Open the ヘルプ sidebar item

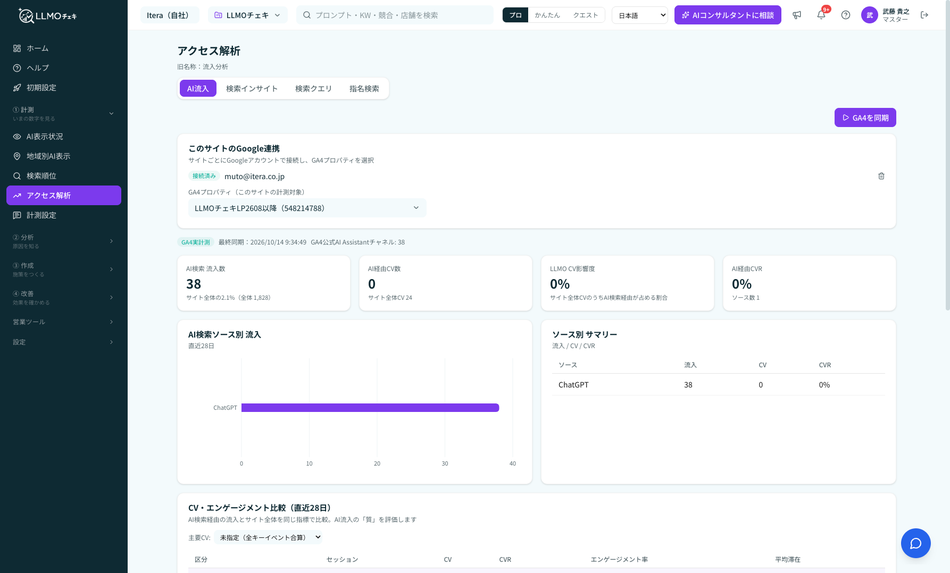tap(64, 68)
